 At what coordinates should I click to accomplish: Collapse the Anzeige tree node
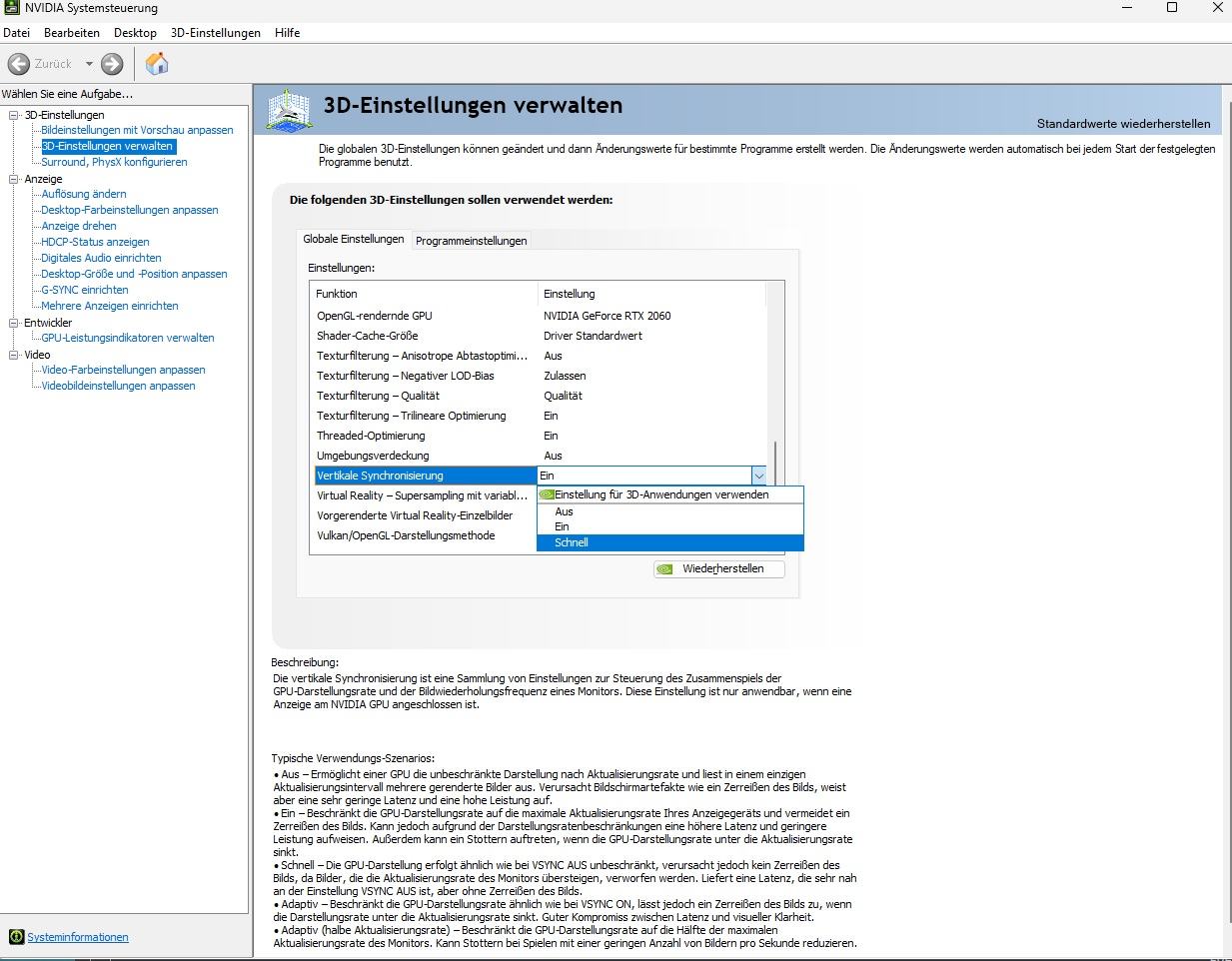coord(14,179)
